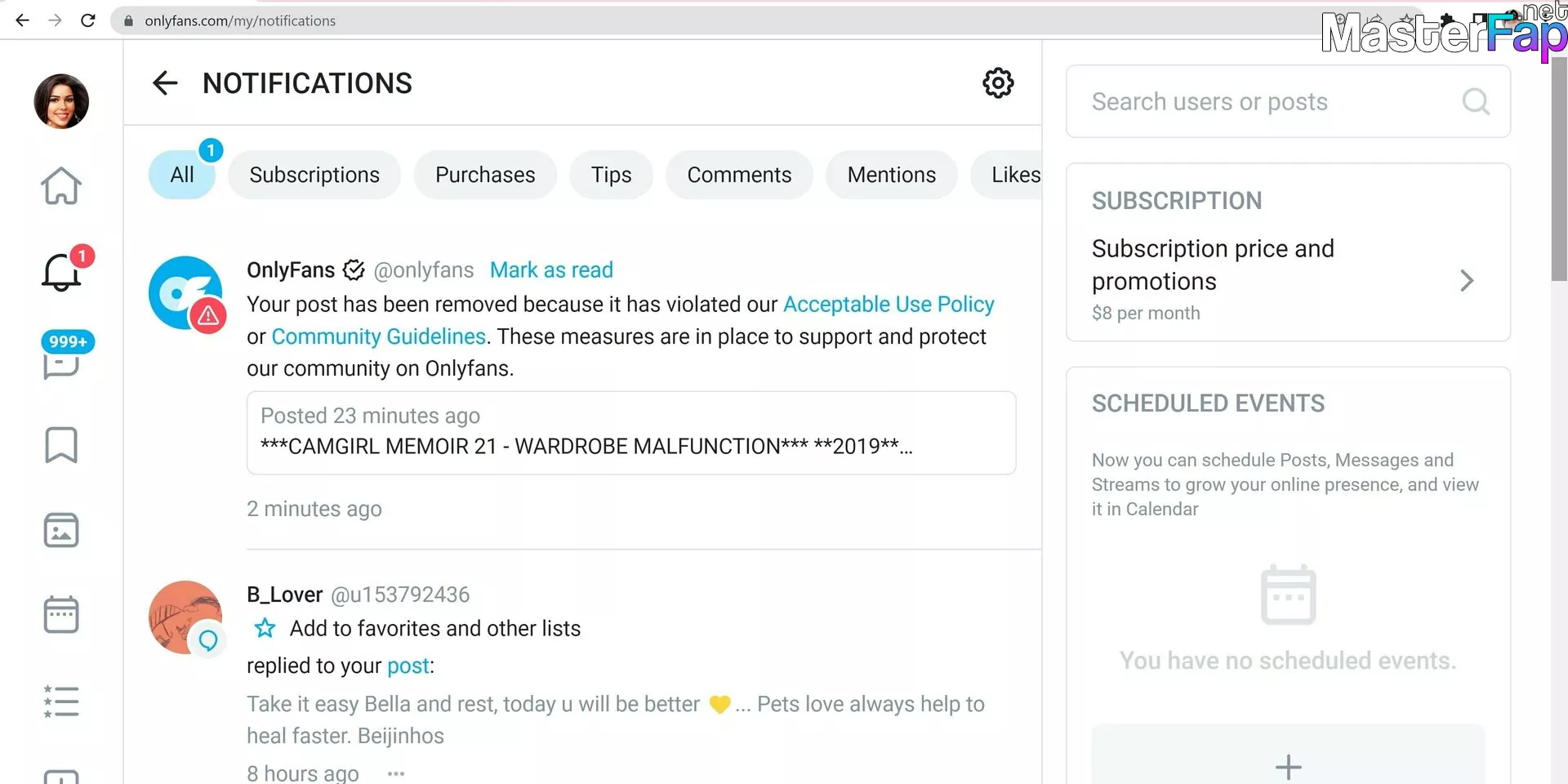Click lock icon in address bar

[x=128, y=21]
